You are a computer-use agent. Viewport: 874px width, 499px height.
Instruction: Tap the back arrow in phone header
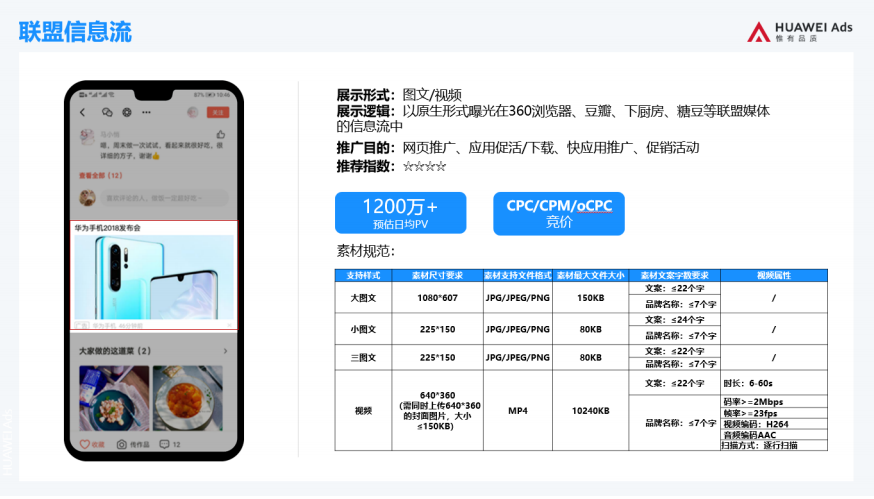click(82, 112)
